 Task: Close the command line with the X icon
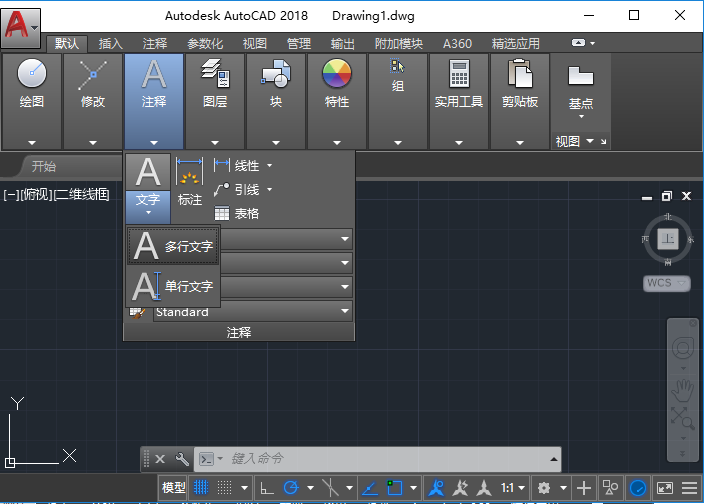(160, 459)
